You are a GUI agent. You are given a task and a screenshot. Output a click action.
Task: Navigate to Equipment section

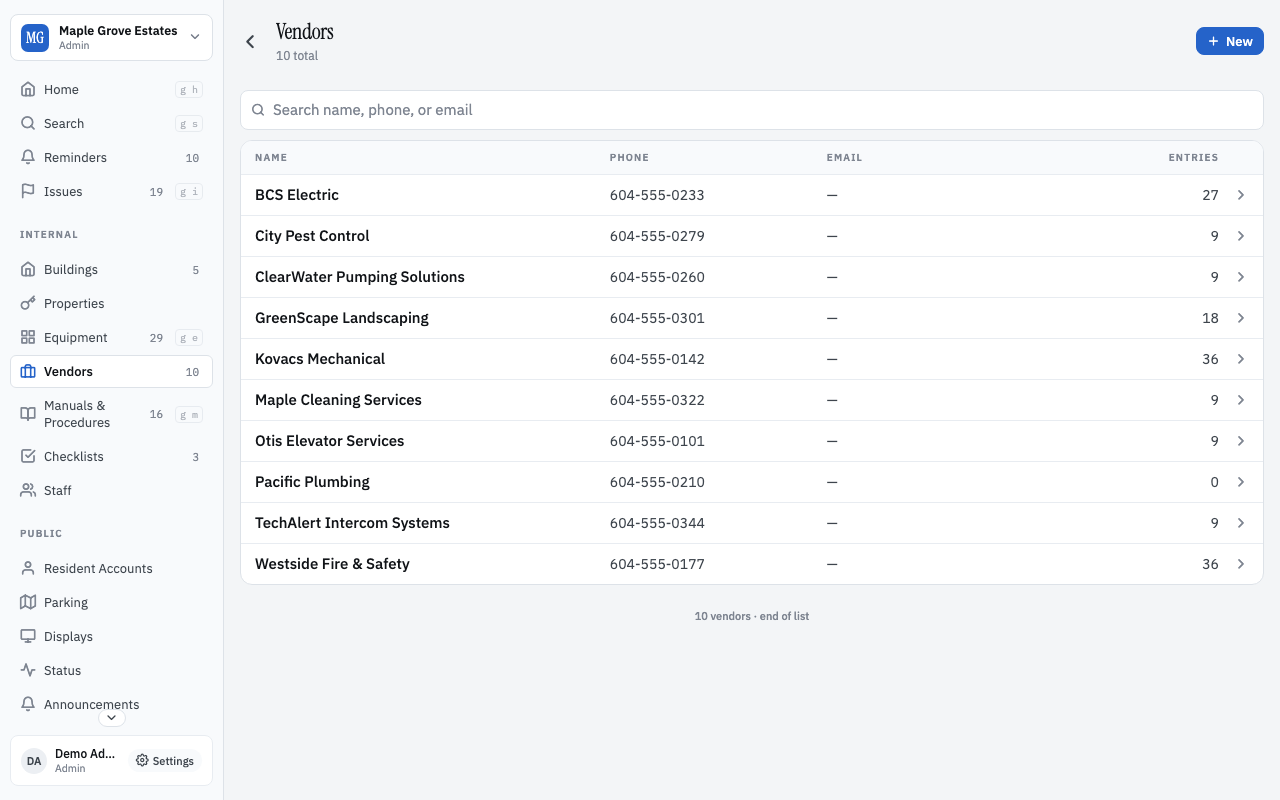pos(111,337)
